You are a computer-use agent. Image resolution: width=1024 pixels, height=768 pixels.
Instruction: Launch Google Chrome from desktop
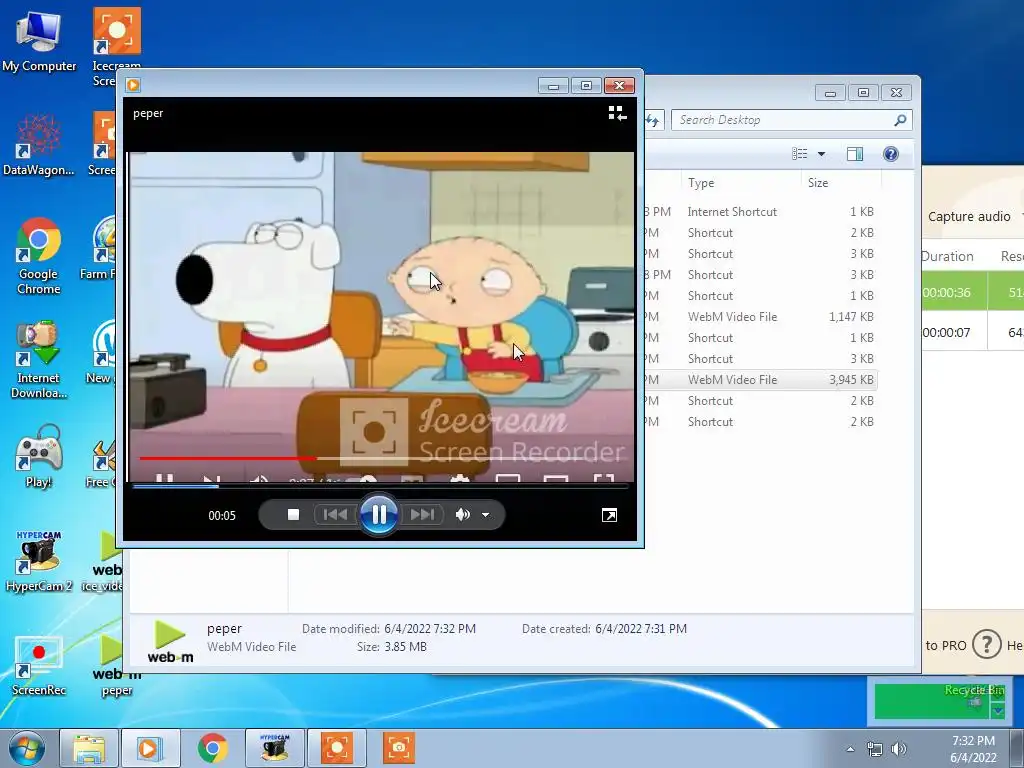39,256
